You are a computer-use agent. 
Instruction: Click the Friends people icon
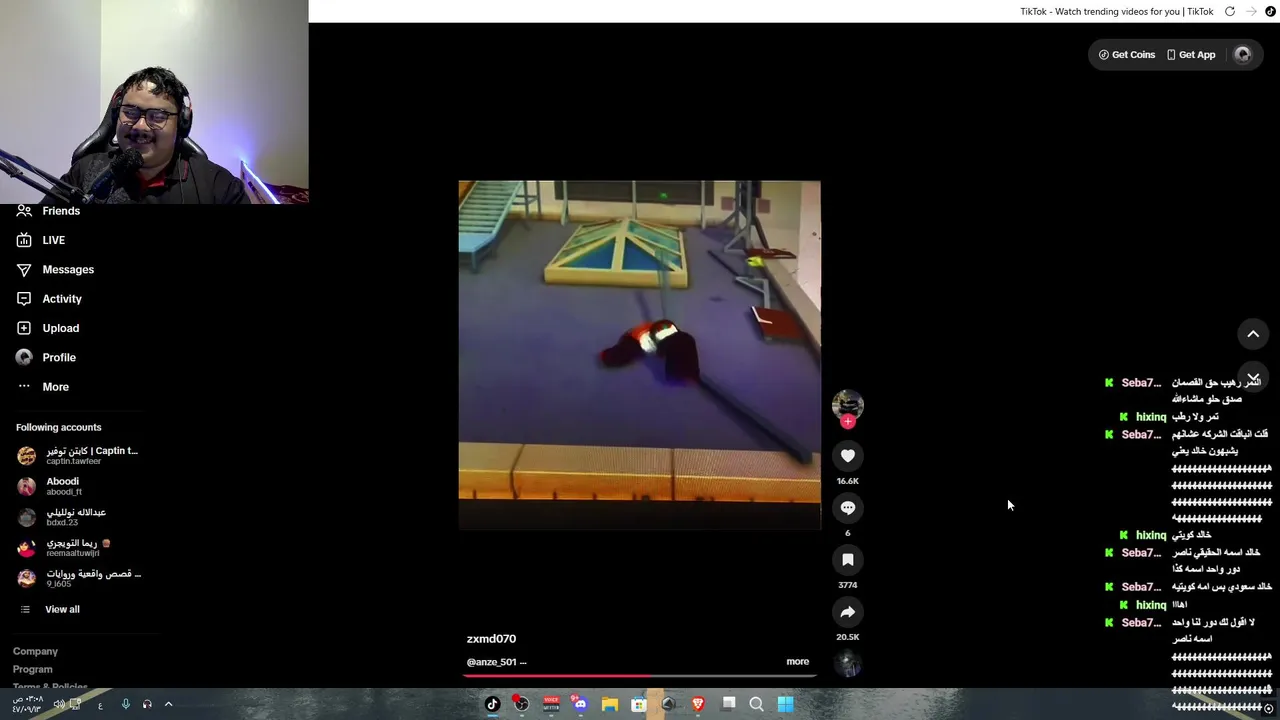(24, 211)
